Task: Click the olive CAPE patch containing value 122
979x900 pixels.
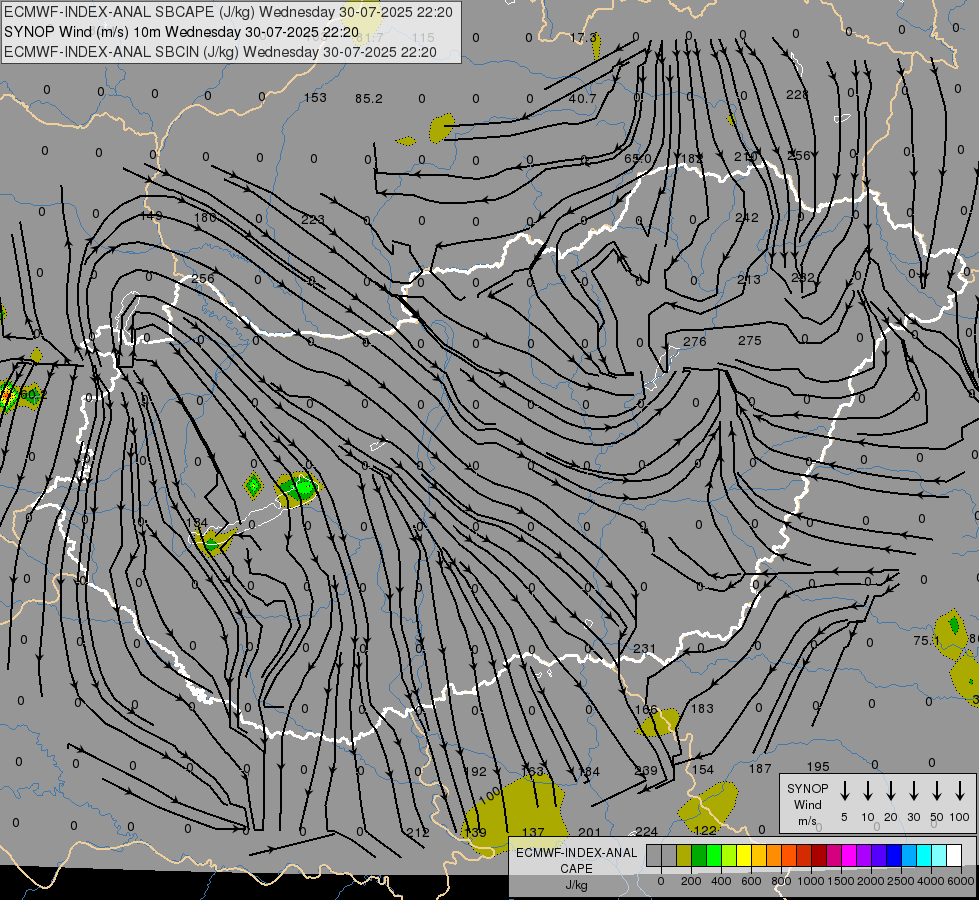Action: click(x=707, y=809)
